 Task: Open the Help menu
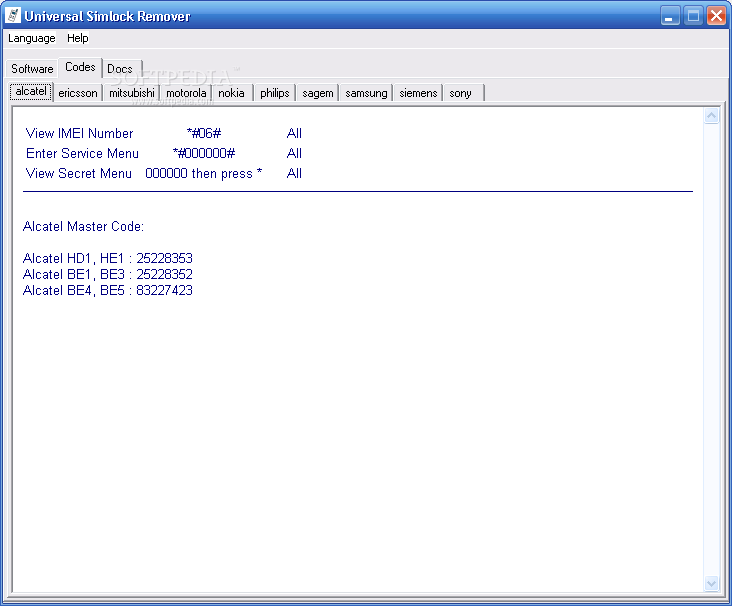[x=77, y=38]
